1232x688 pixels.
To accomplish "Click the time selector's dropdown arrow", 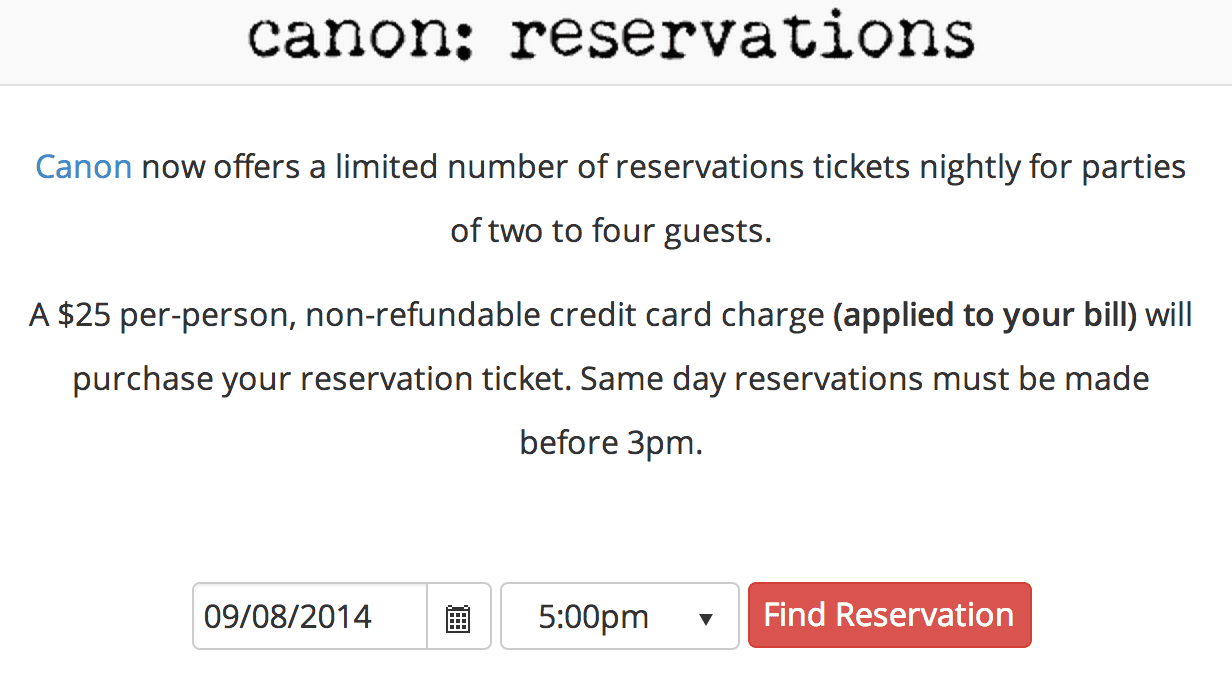I will pos(706,619).
